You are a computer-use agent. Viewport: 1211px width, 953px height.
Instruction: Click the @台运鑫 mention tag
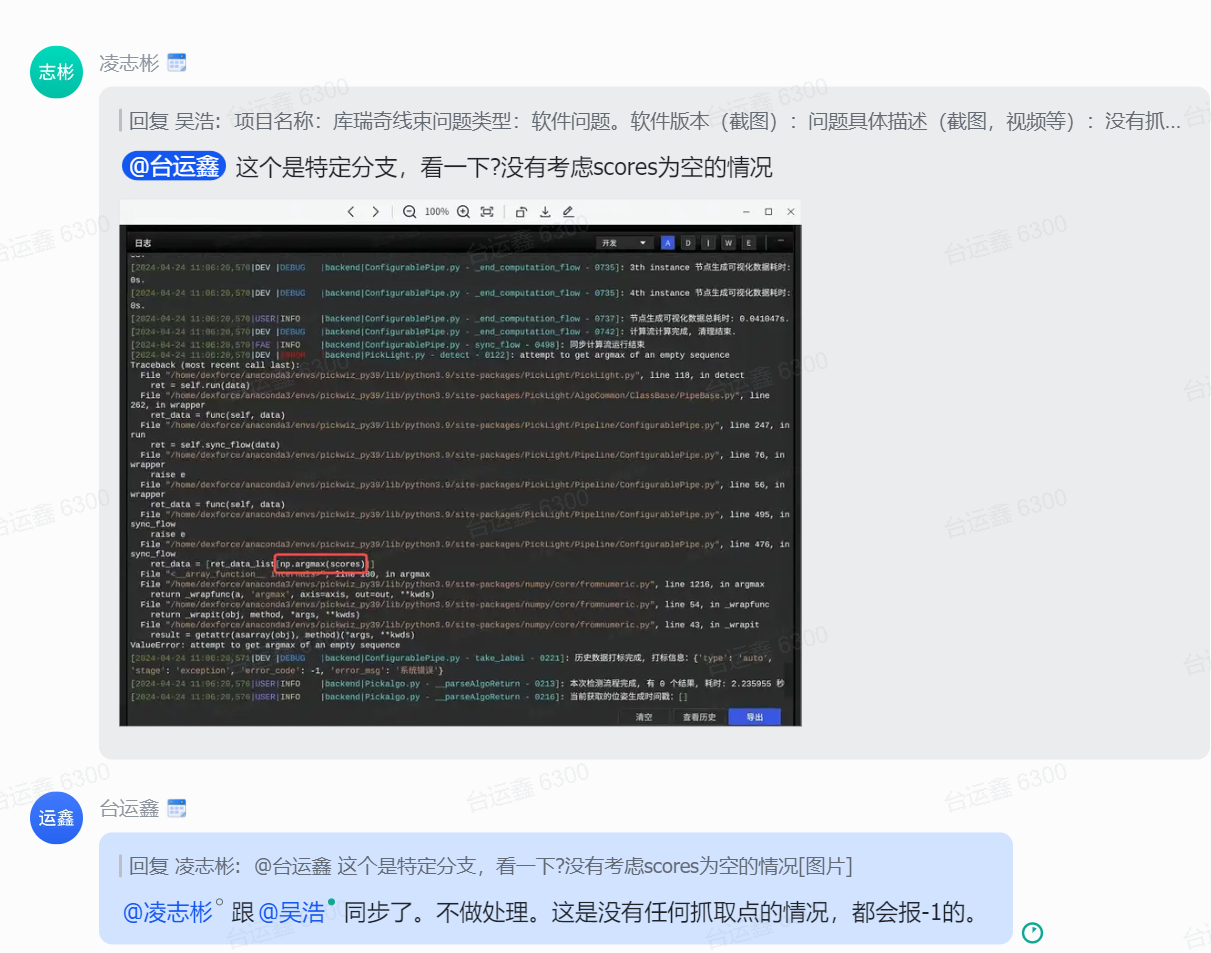[174, 167]
